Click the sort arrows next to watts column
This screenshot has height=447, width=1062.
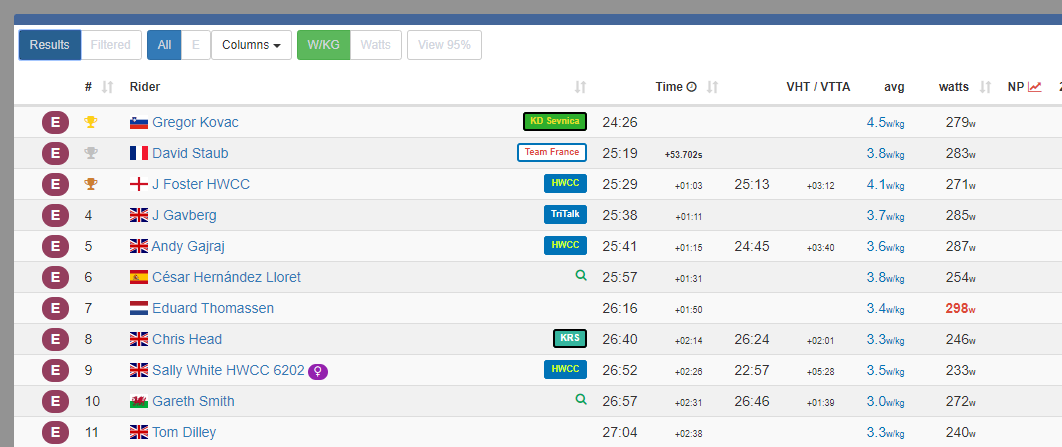985,87
